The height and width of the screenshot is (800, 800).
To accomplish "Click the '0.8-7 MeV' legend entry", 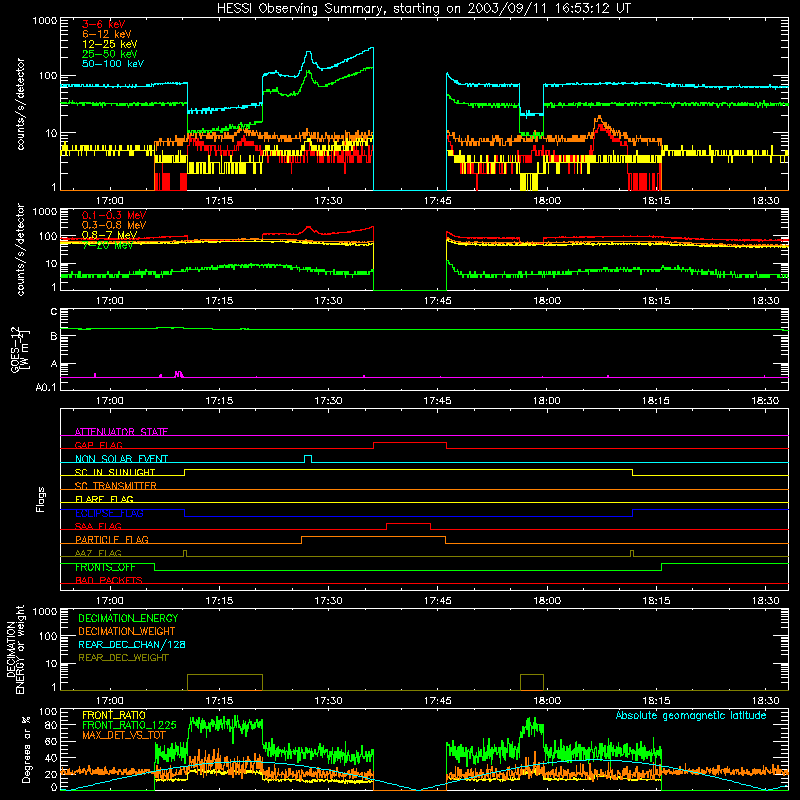I will pos(110,235).
